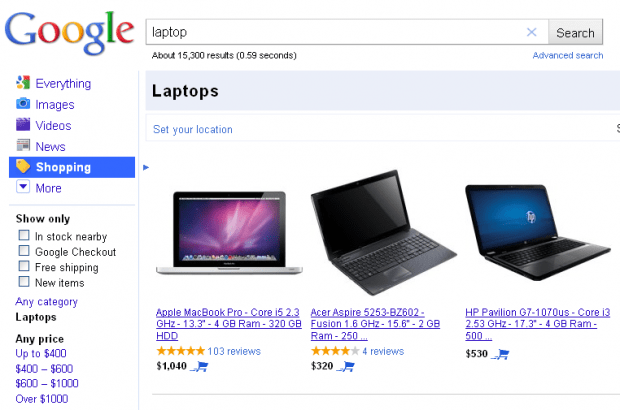Click the Shopping price tag icon
Viewport: 620px width, 410px height.
[x=23, y=166]
